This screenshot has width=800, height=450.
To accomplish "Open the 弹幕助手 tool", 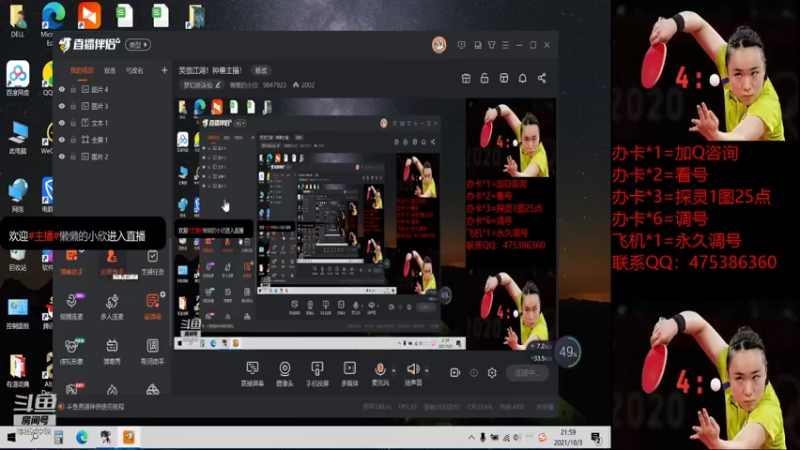I will click(x=71, y=262).
